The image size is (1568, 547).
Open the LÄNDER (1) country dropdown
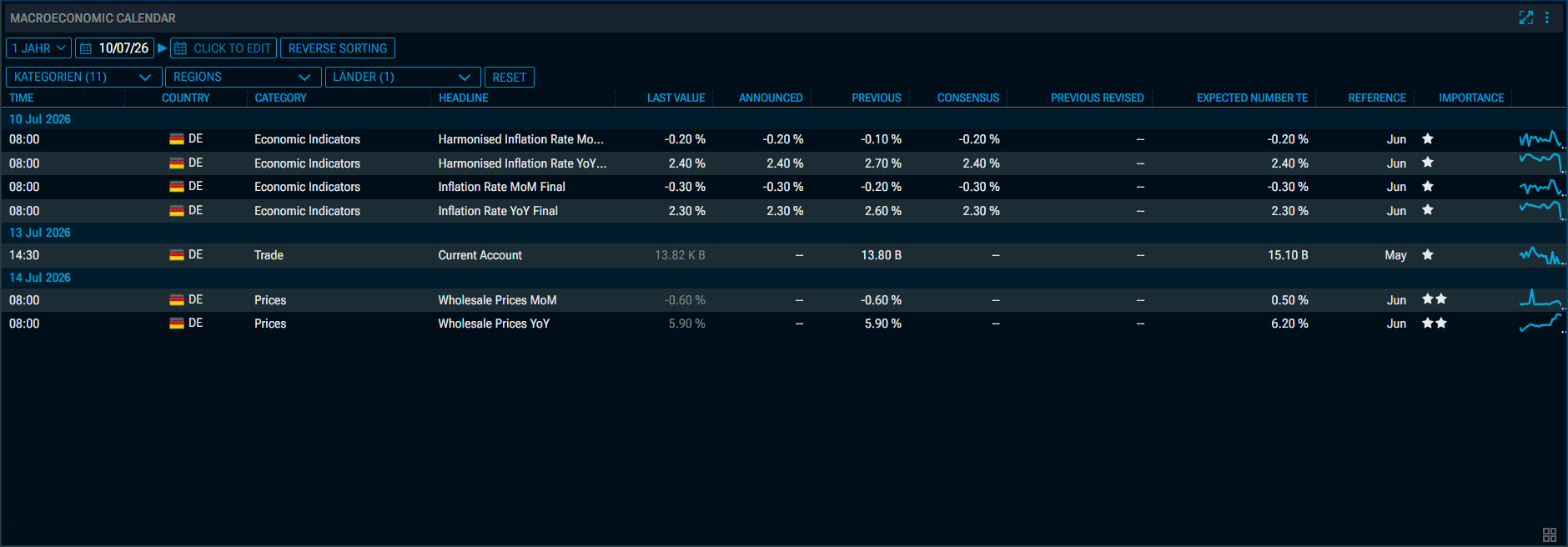[403, 77]
